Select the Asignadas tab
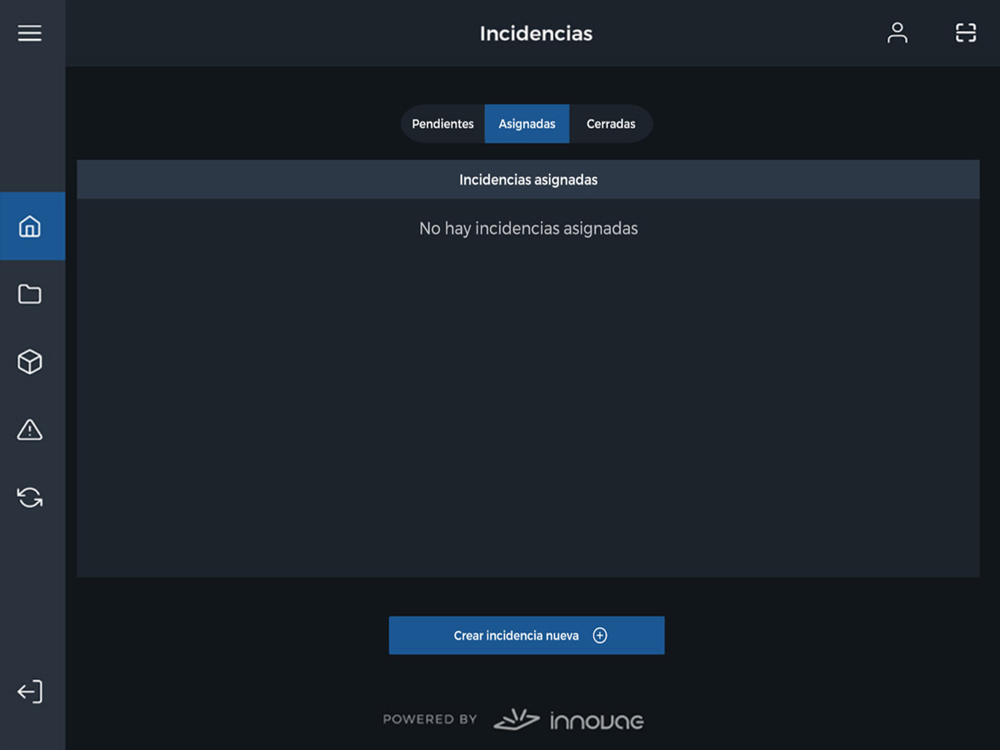Viewport: 1000px width, 750px height. pyautogui.click(x=527, y=124)
